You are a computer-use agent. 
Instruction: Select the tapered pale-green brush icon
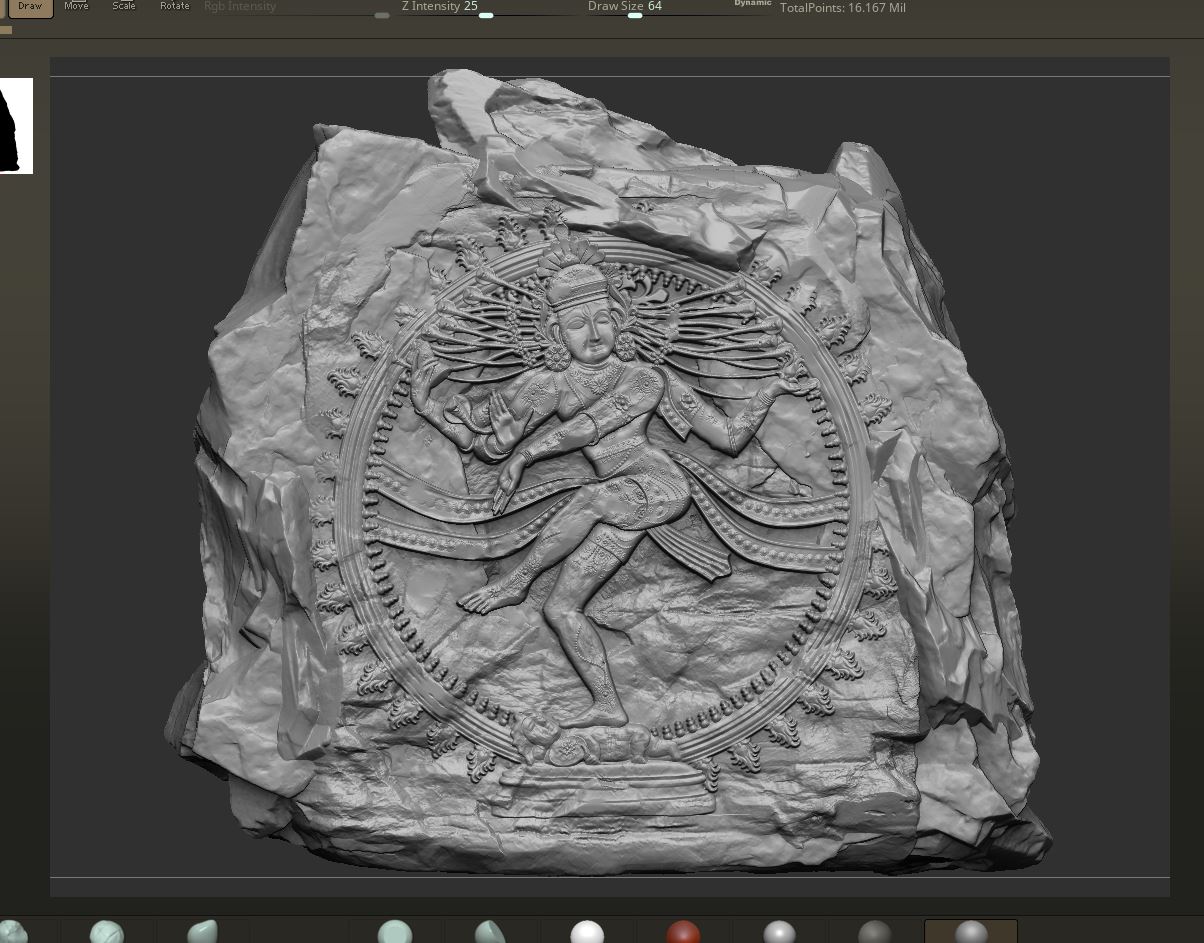[202, 932]
